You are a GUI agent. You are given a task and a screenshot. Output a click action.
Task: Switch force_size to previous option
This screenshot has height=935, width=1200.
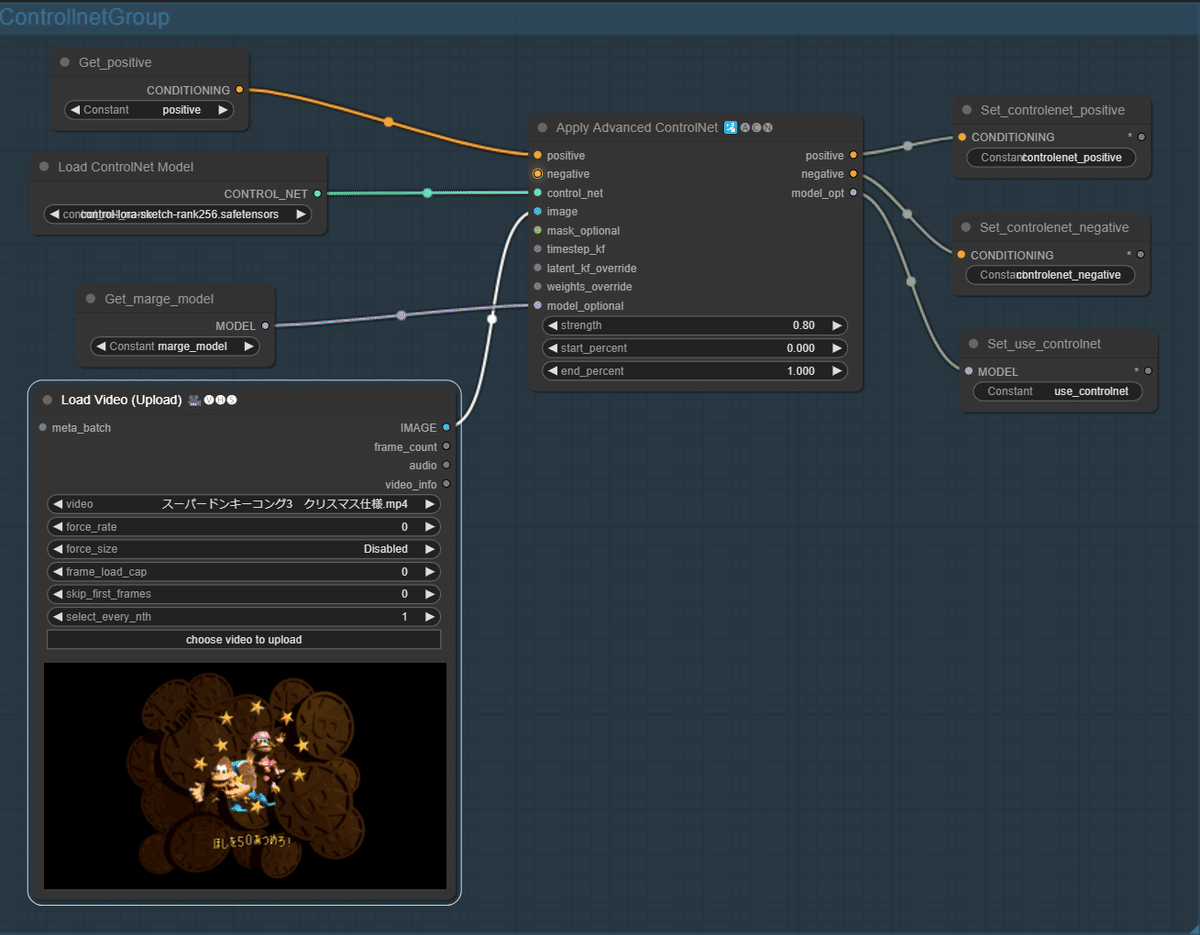pos(57,549)
